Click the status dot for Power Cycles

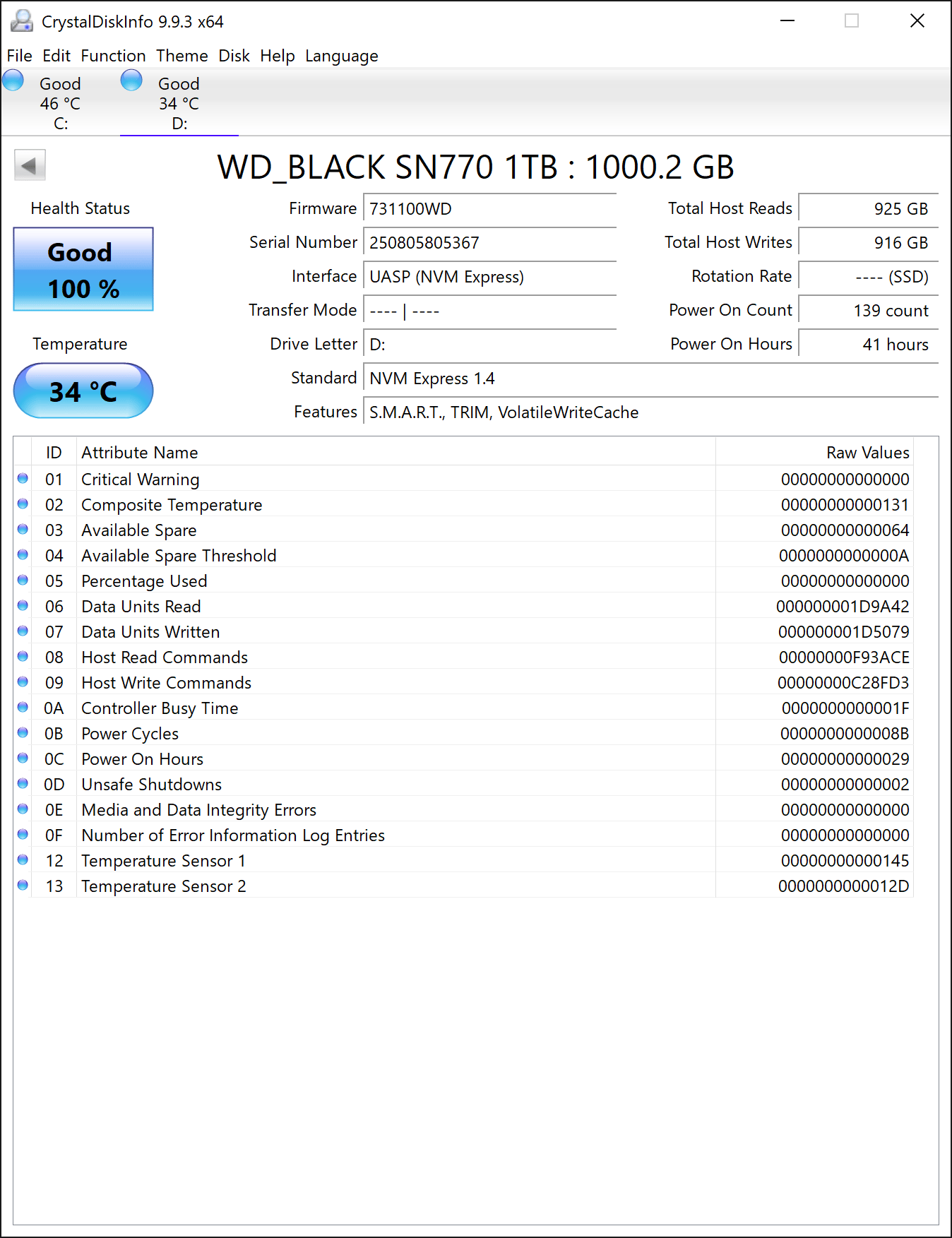23,733
